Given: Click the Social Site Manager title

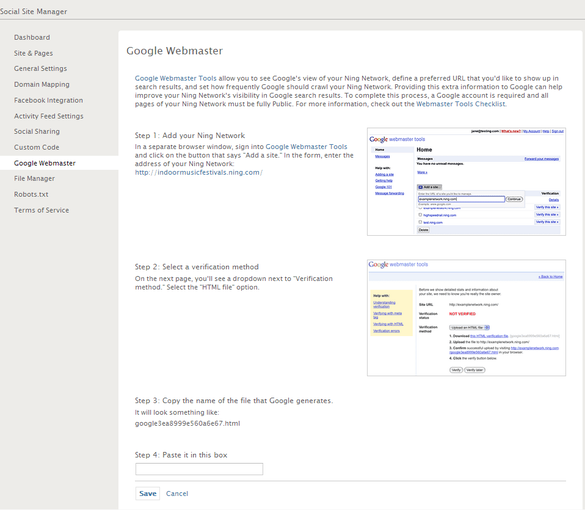Looking at the screenshot, I should tap(34, 12).
